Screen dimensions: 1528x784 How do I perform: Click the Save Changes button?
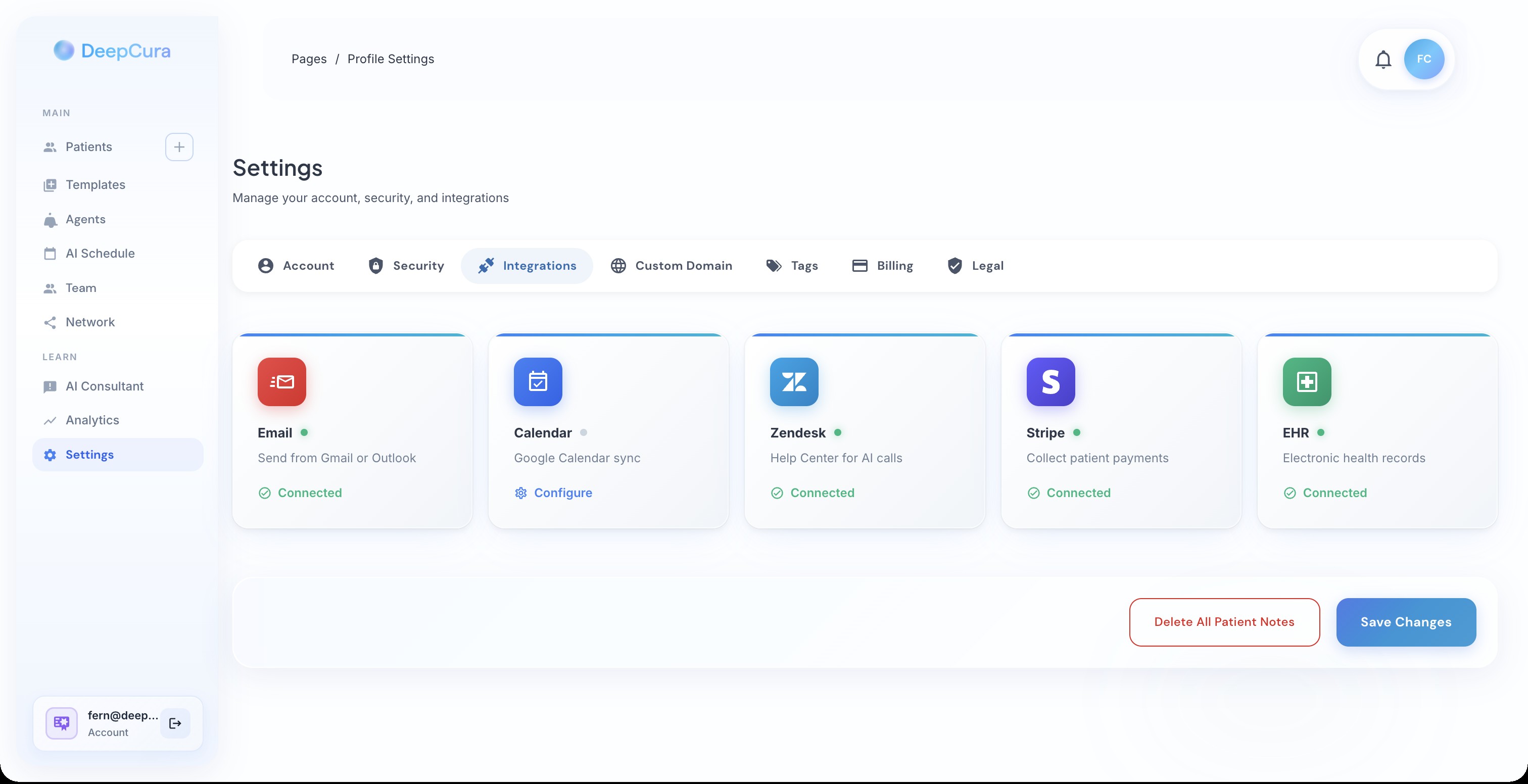tap(1406, 622)
